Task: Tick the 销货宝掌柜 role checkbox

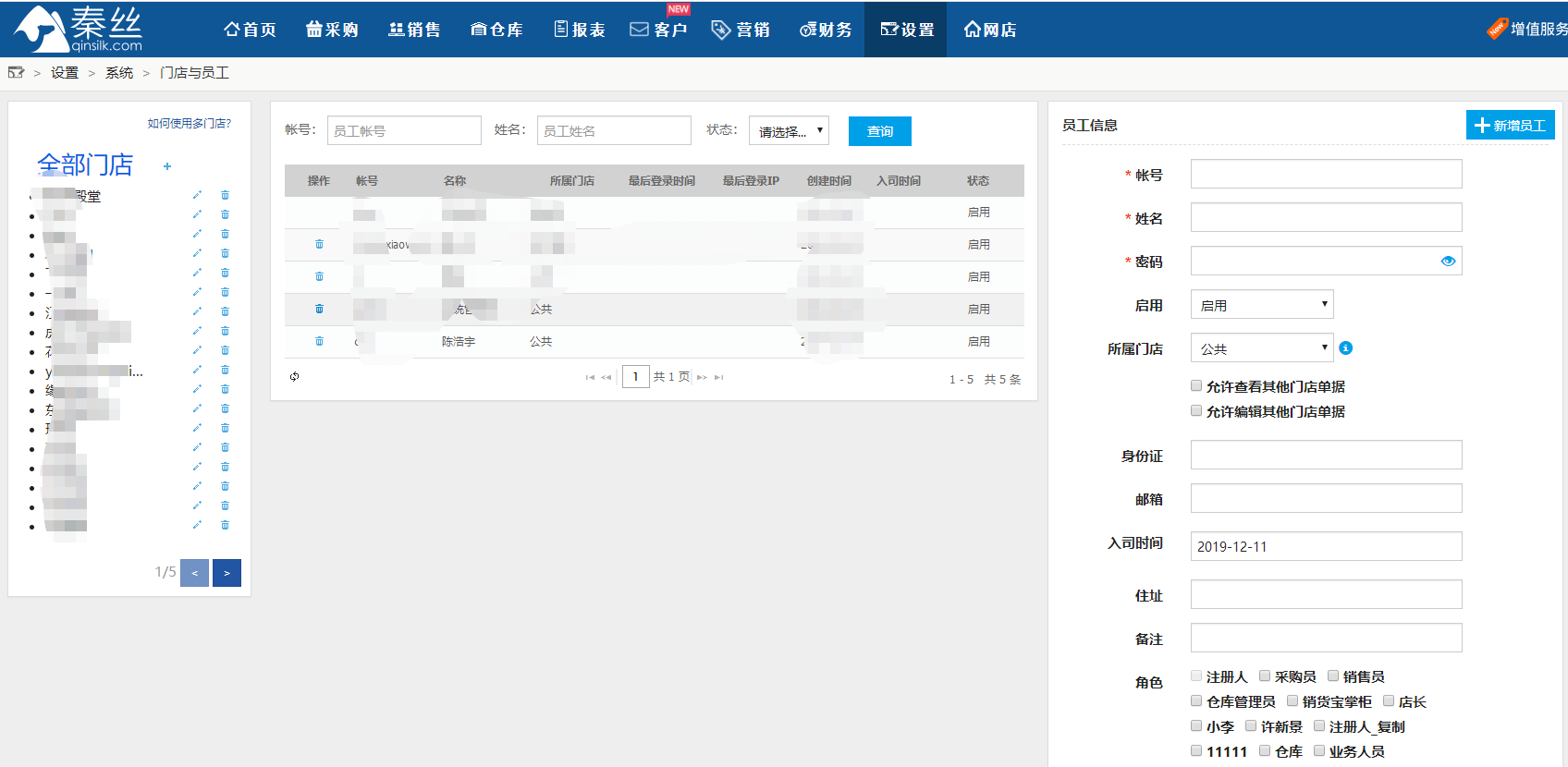Action: point(1292,700)
